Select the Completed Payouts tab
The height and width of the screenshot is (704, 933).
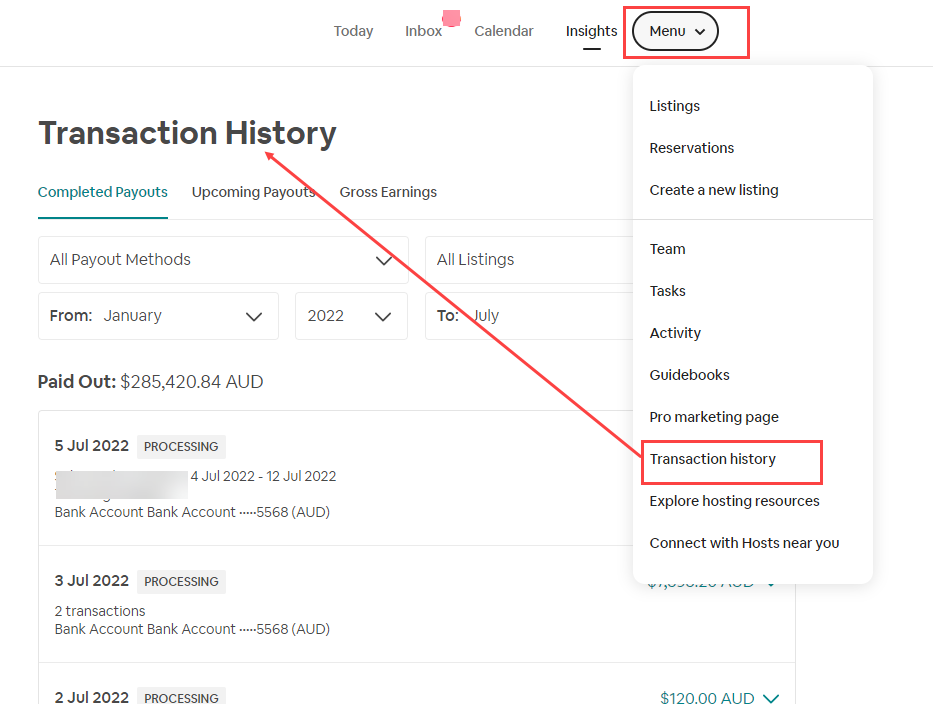[103, 192]
